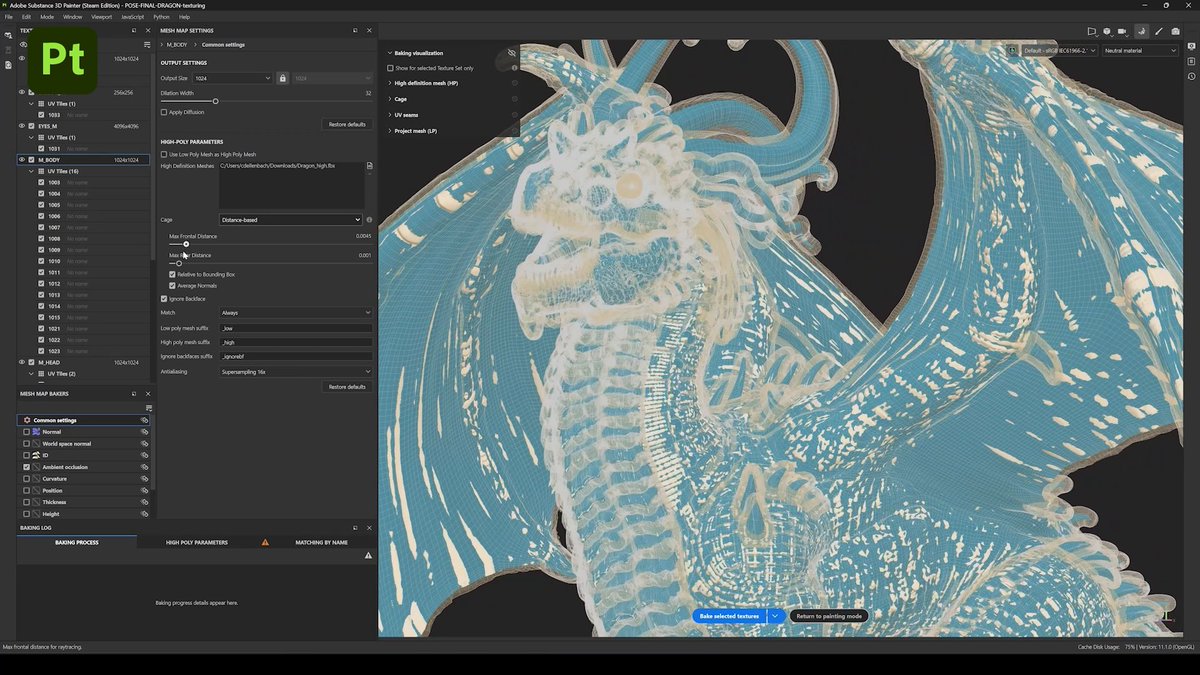Open the Viewport menu

click(102, 17)
